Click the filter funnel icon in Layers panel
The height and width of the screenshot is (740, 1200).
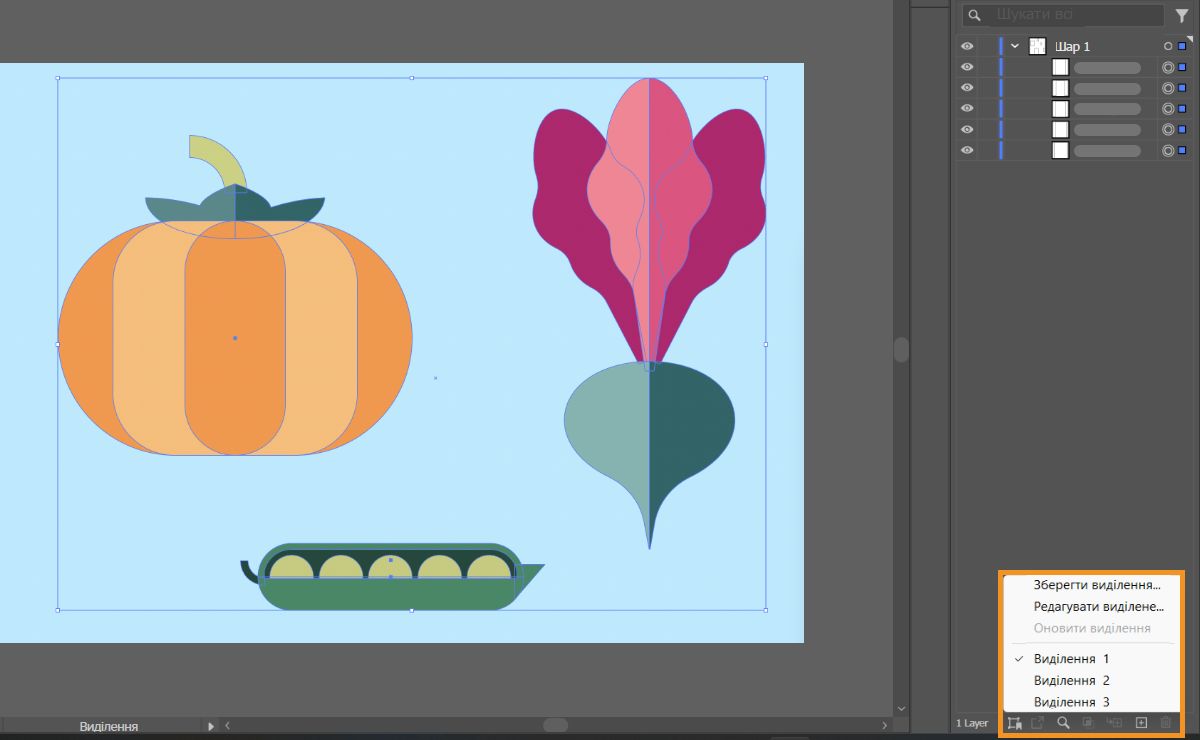[1181, 16]
